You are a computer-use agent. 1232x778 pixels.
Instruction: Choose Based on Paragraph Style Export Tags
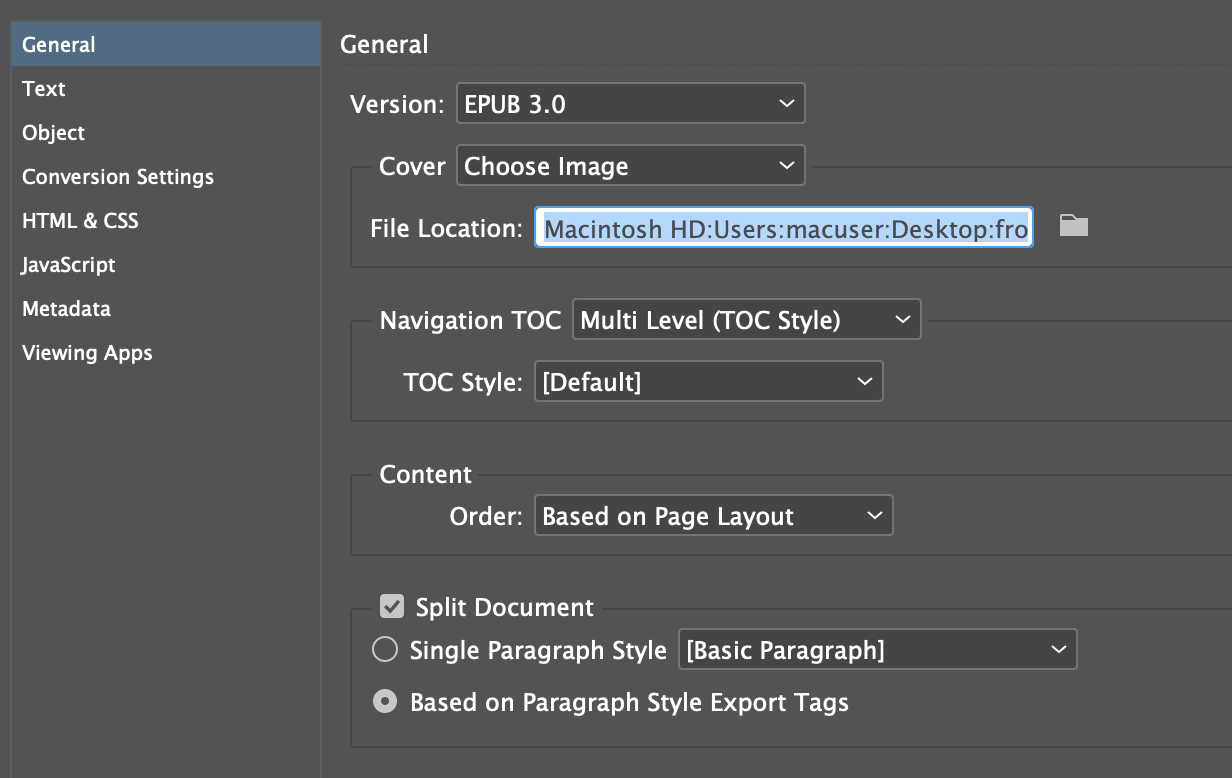click(385, 702)
